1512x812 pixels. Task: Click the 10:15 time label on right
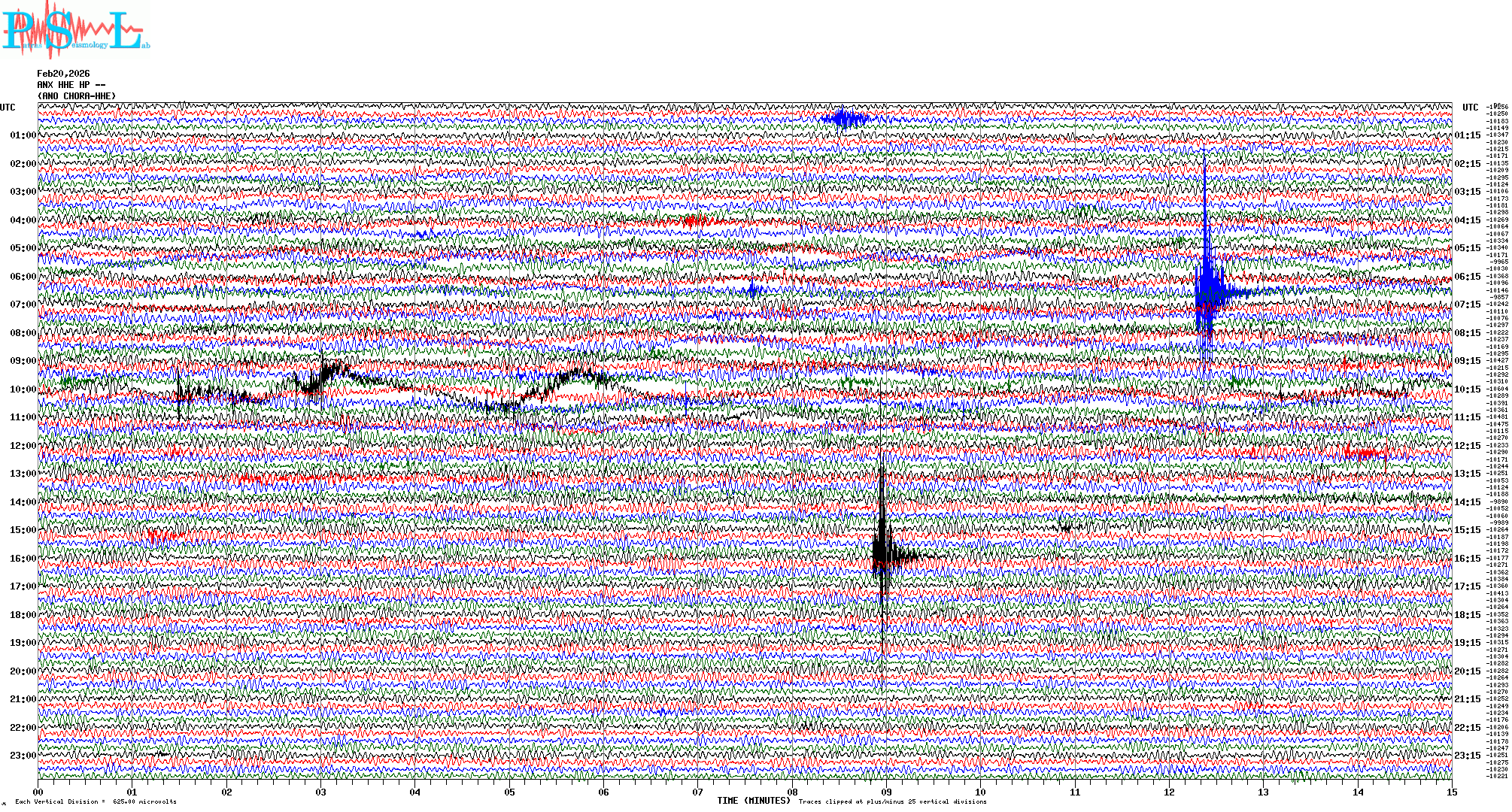[1467, 389]
